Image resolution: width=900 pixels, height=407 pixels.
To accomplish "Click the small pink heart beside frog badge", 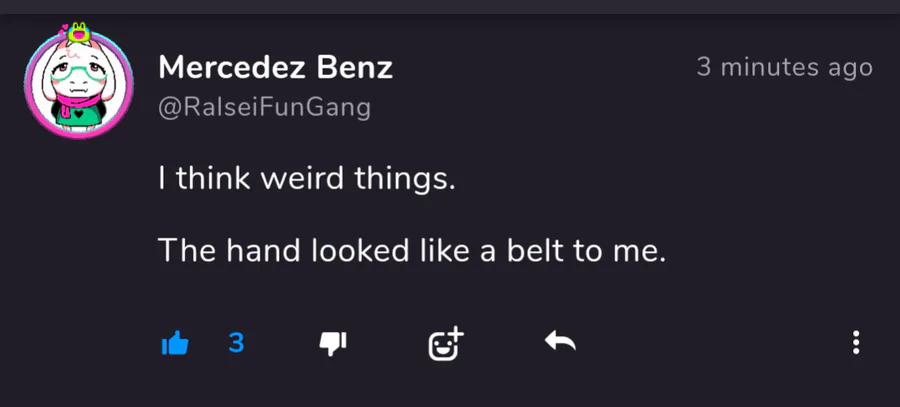I will (63, 28).
